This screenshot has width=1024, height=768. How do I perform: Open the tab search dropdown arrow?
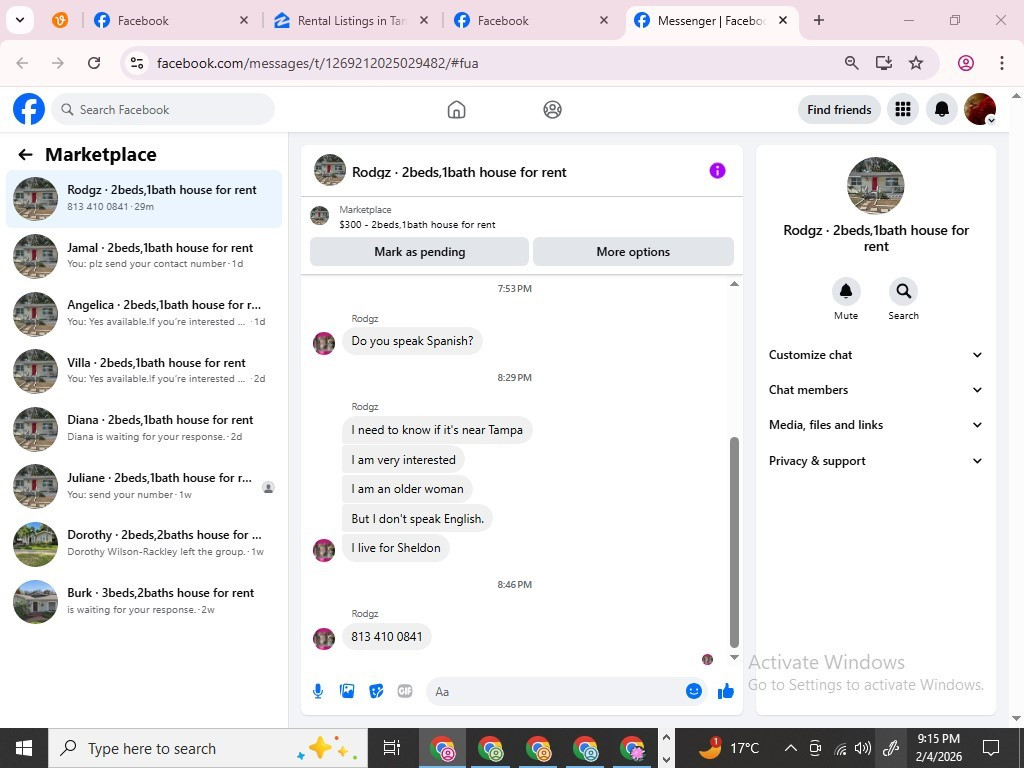(x=20, y=20)
